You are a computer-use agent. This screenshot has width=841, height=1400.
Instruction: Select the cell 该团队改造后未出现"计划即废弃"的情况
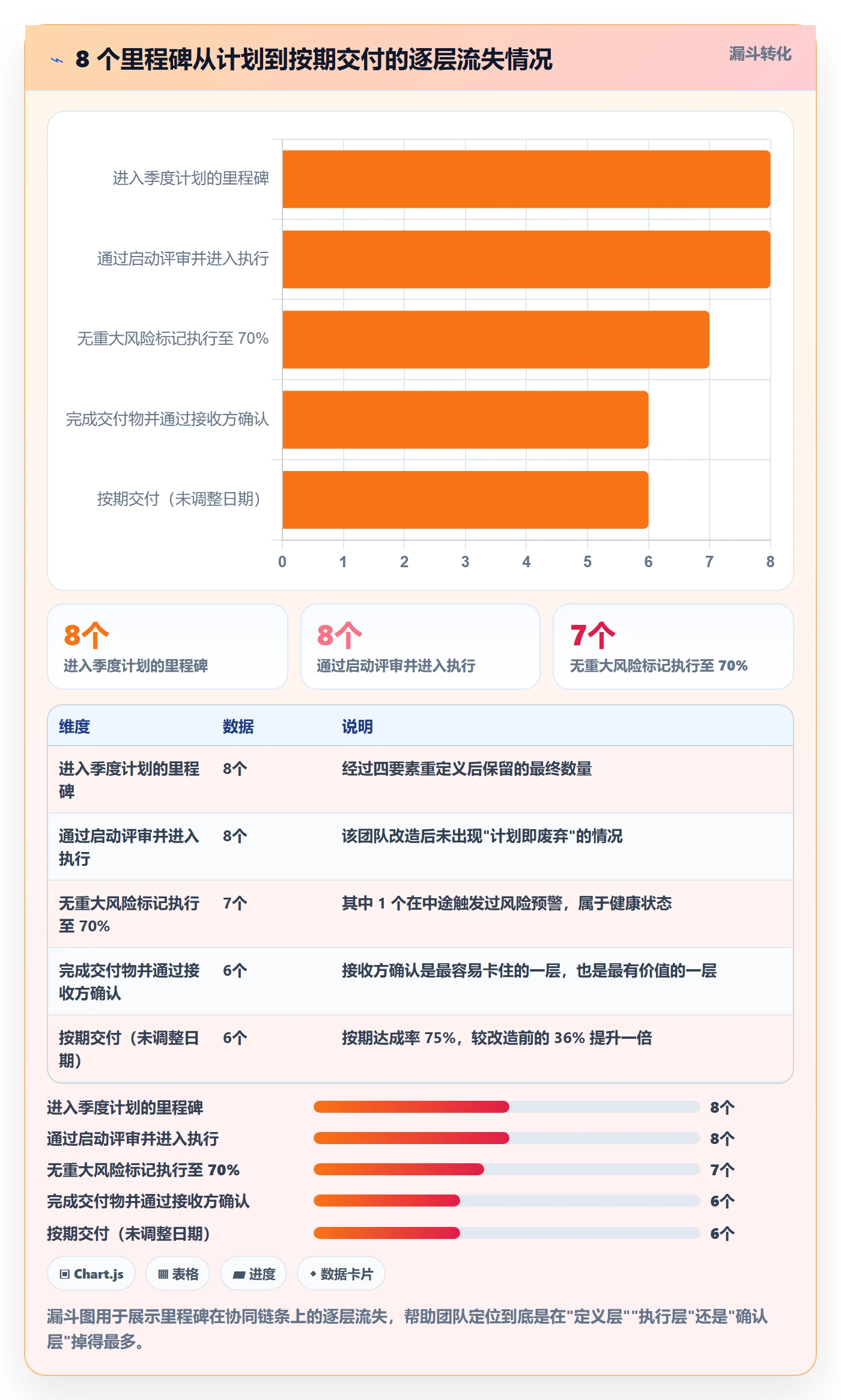pos(482,836)
